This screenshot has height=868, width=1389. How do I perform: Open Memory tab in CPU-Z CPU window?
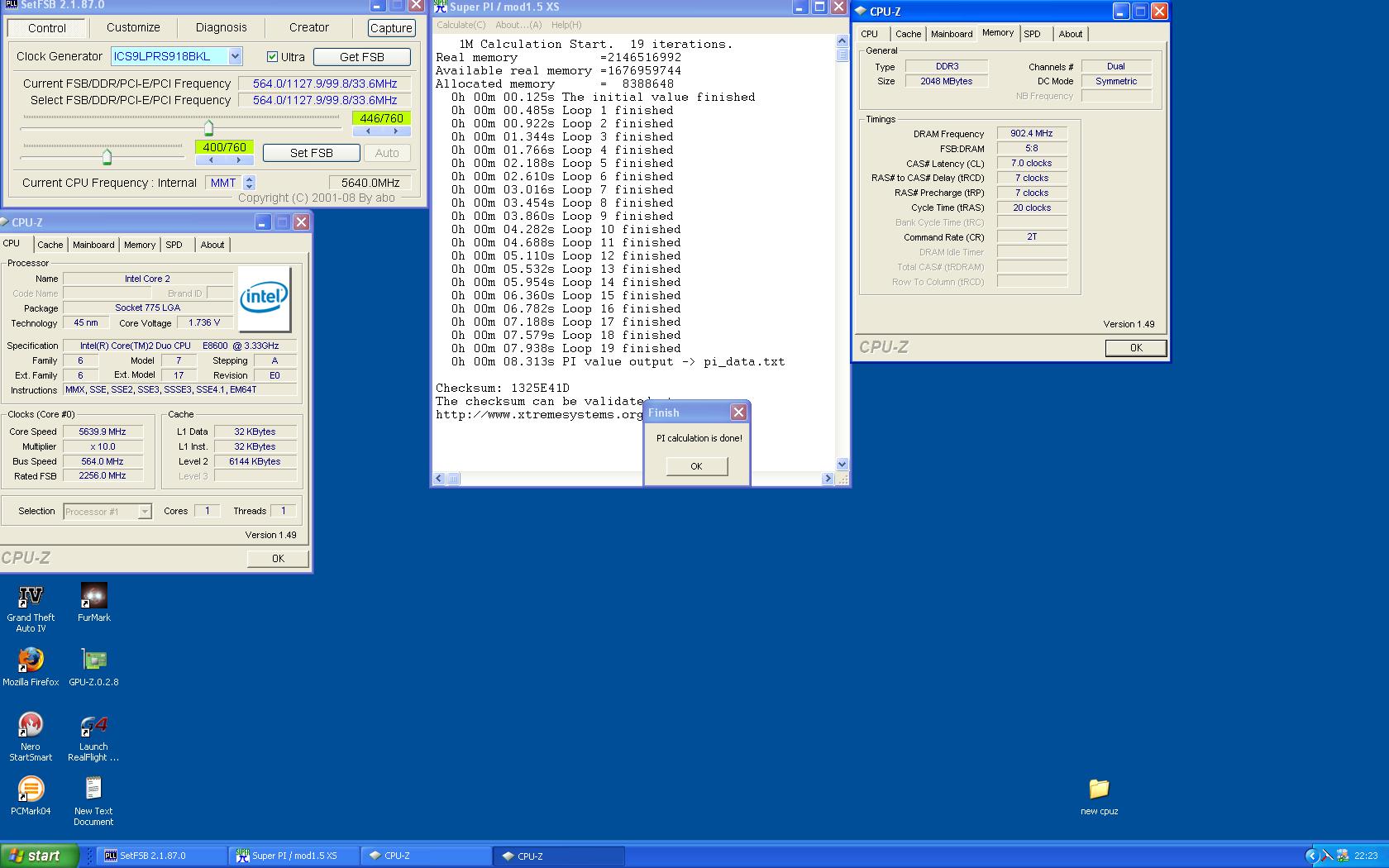click(x=140, y=245)
